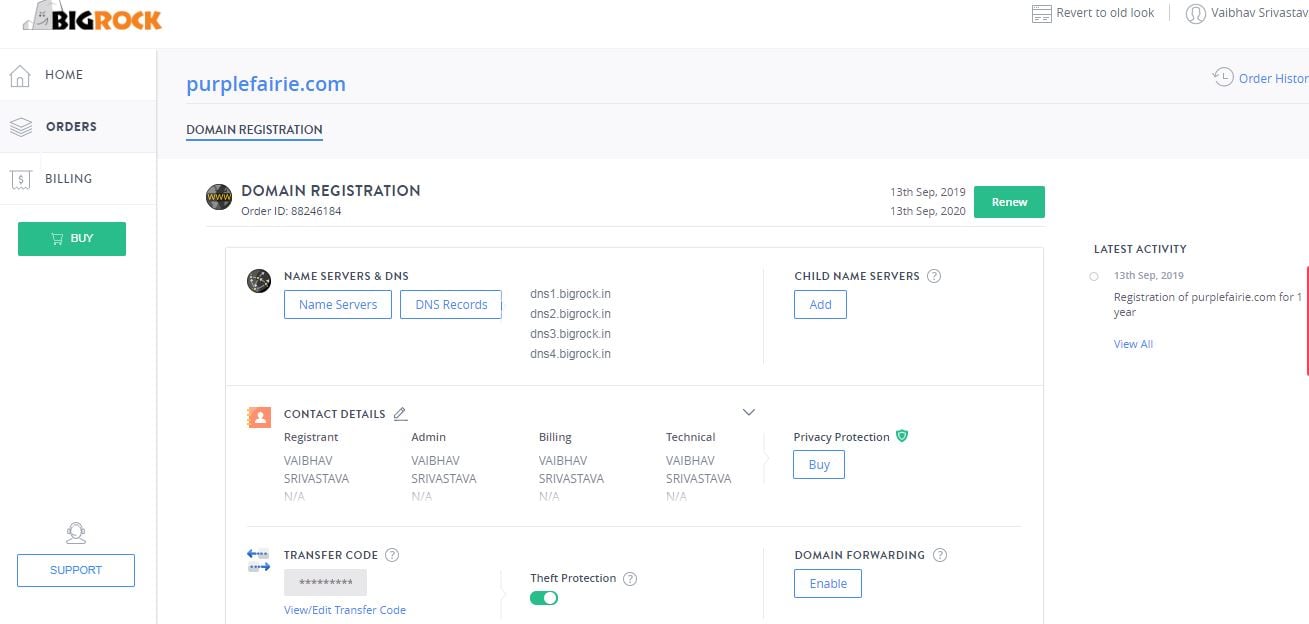
Task: Open the Theft Protection help icon
Action: 629,578
